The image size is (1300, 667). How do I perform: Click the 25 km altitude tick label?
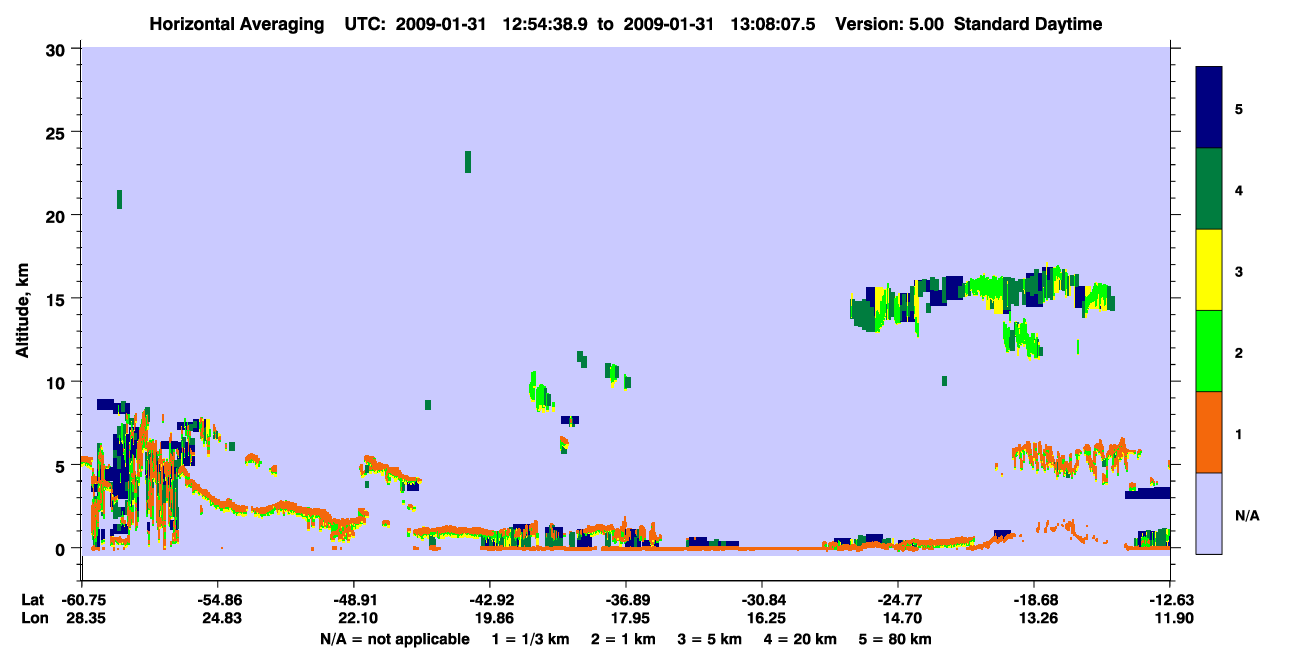[58, 132]
